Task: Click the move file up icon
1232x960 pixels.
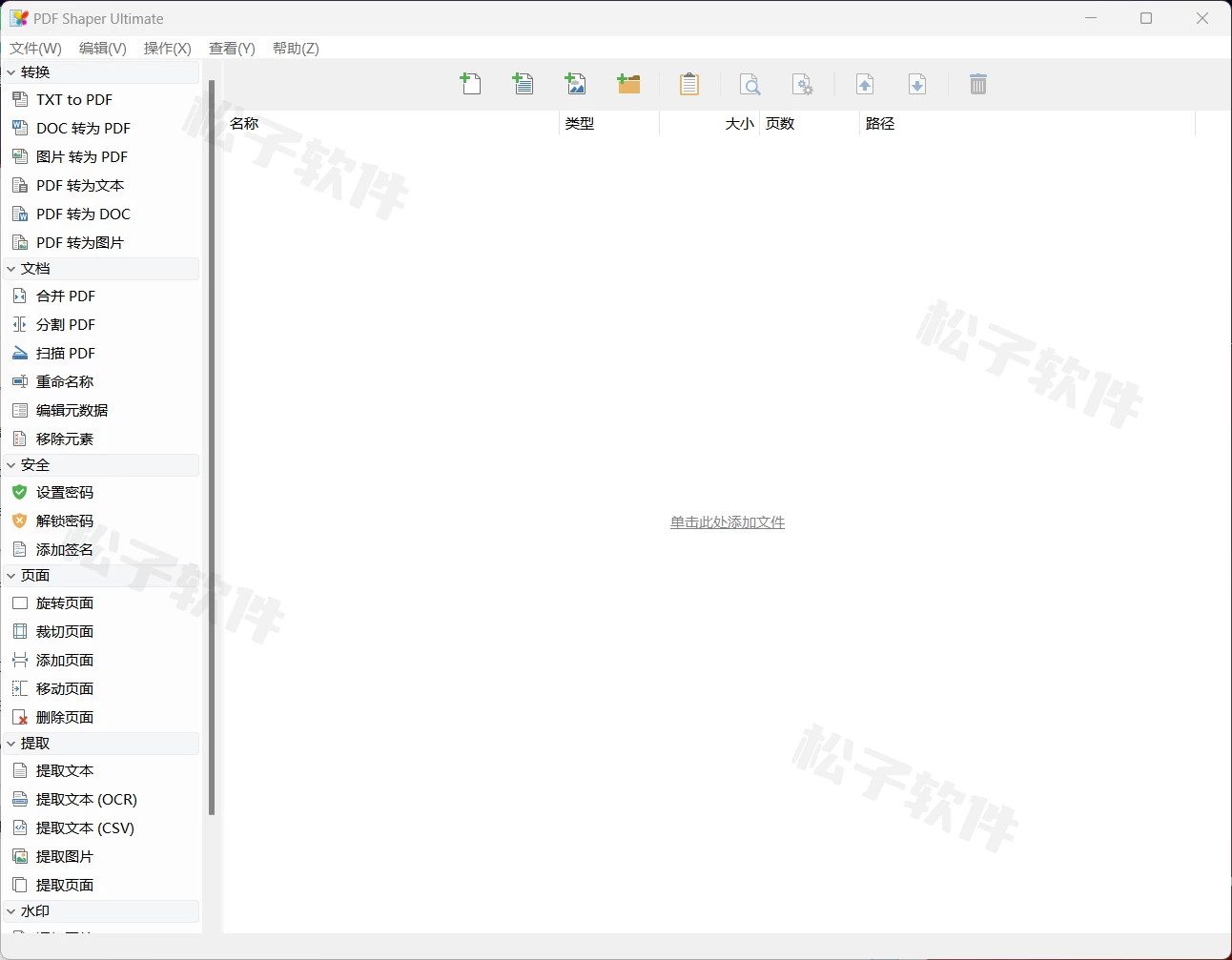Action: pyautogui.click(x=865, y=85)
